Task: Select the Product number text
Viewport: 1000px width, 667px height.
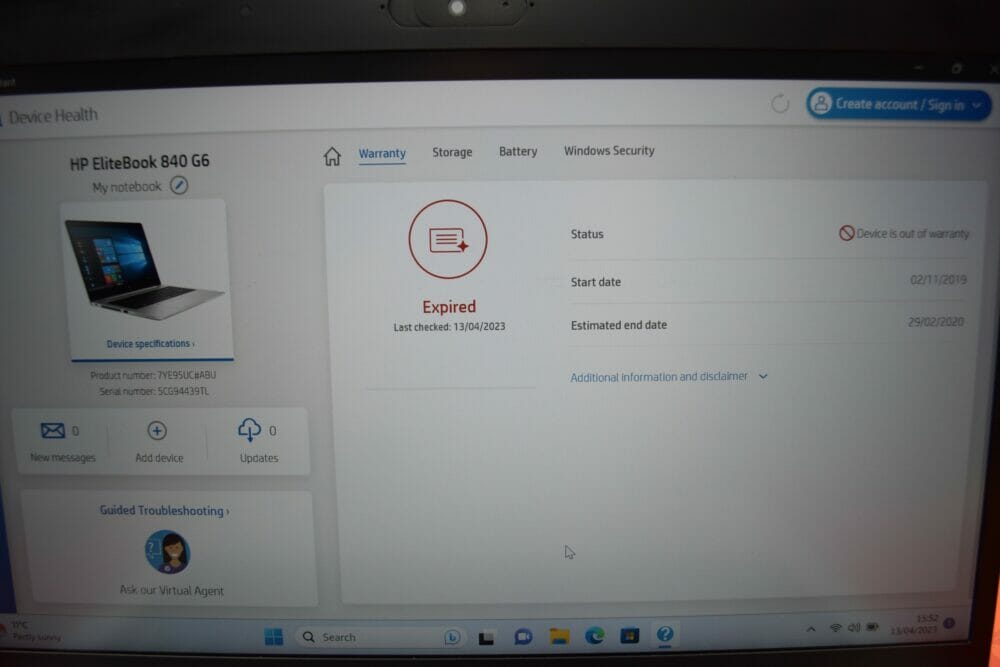Action: coord(153,375)
